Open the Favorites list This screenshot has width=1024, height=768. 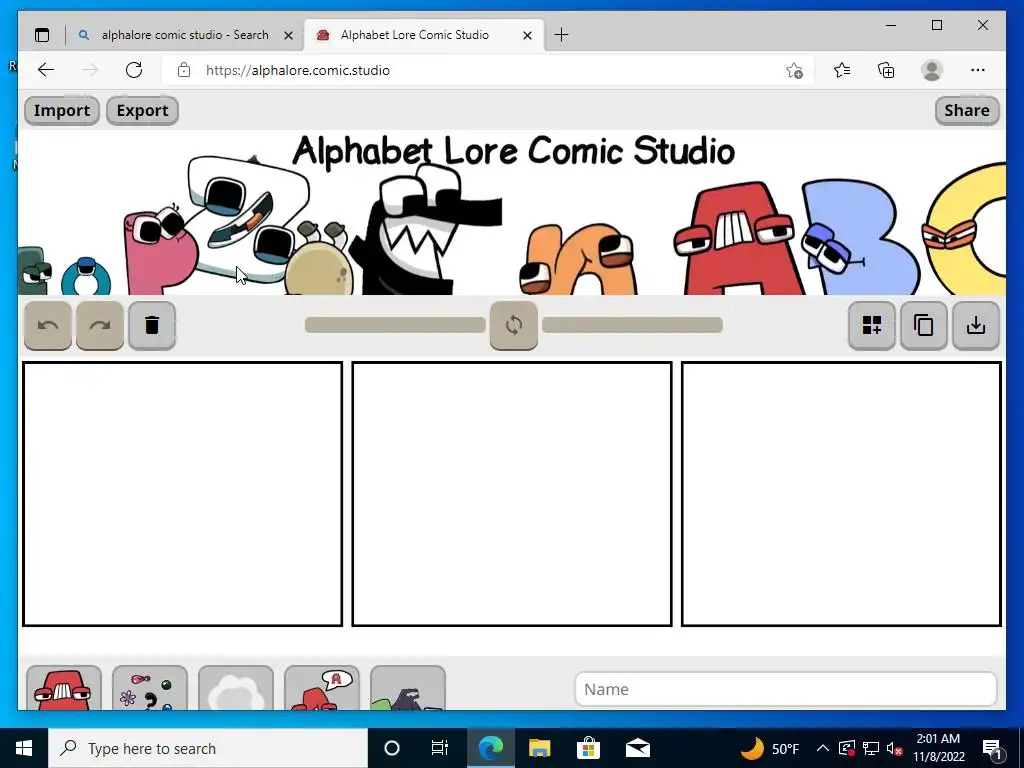click(842, 70)
